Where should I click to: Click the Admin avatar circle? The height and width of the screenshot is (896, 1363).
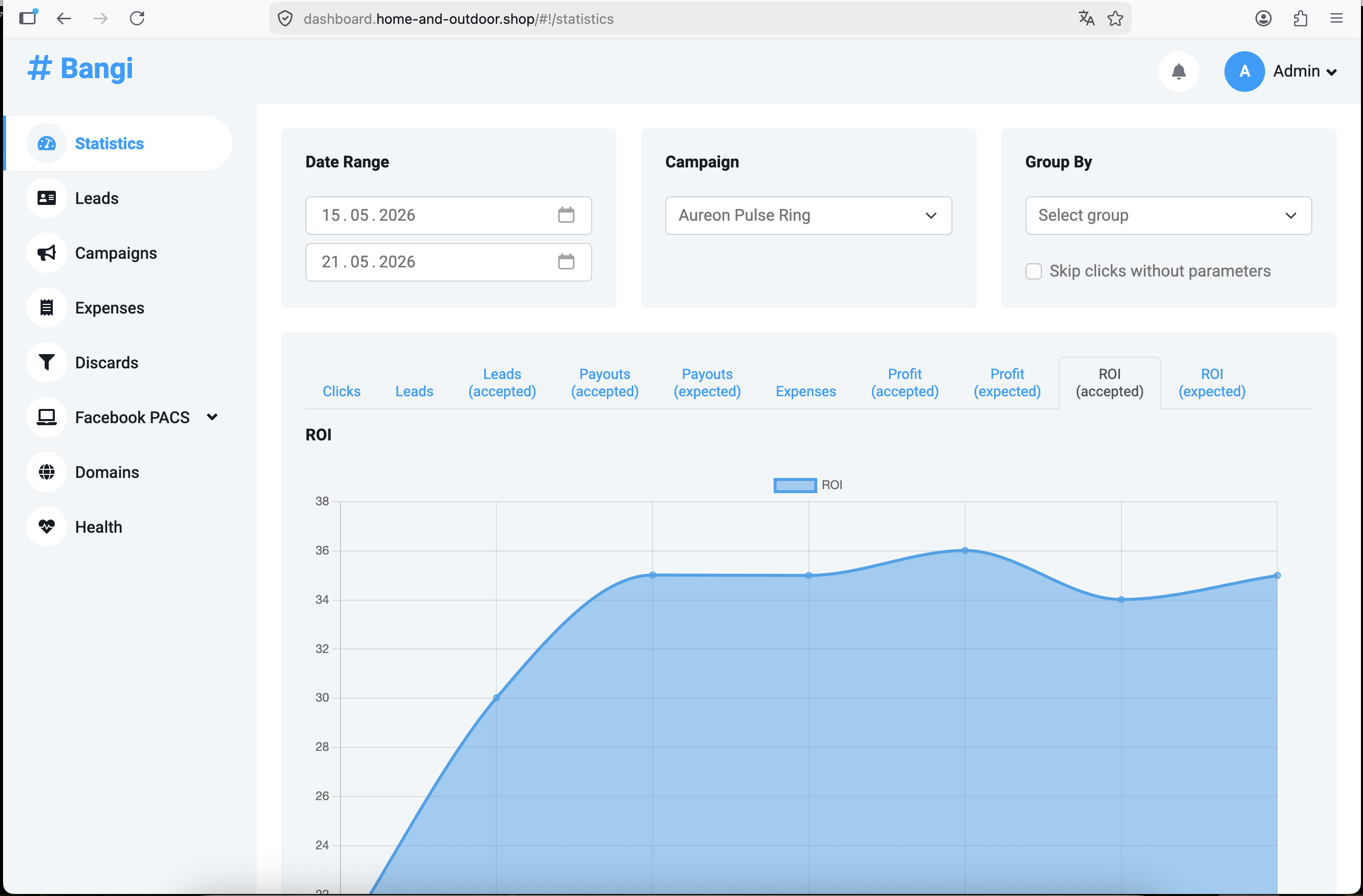click(x=1244, y=72)
